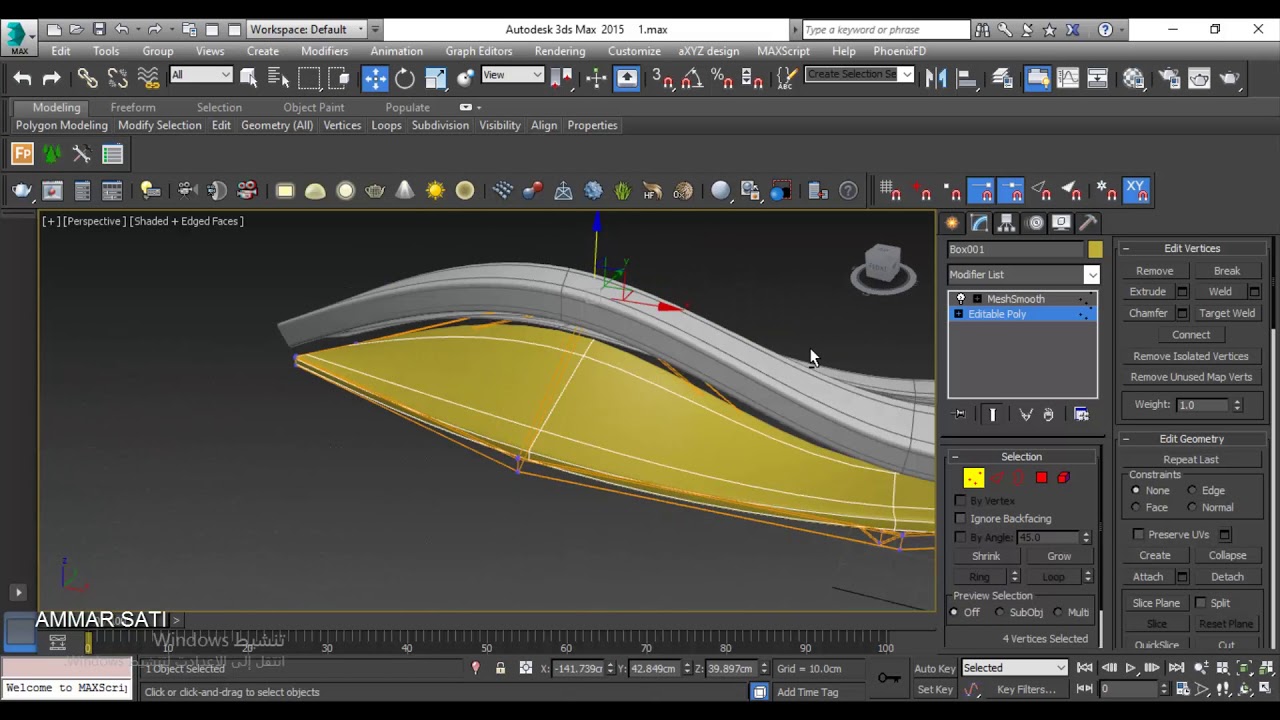
Task: Open the Utilities hammer tab icon
Action: pyautogui.click(x=1088, y=223)
